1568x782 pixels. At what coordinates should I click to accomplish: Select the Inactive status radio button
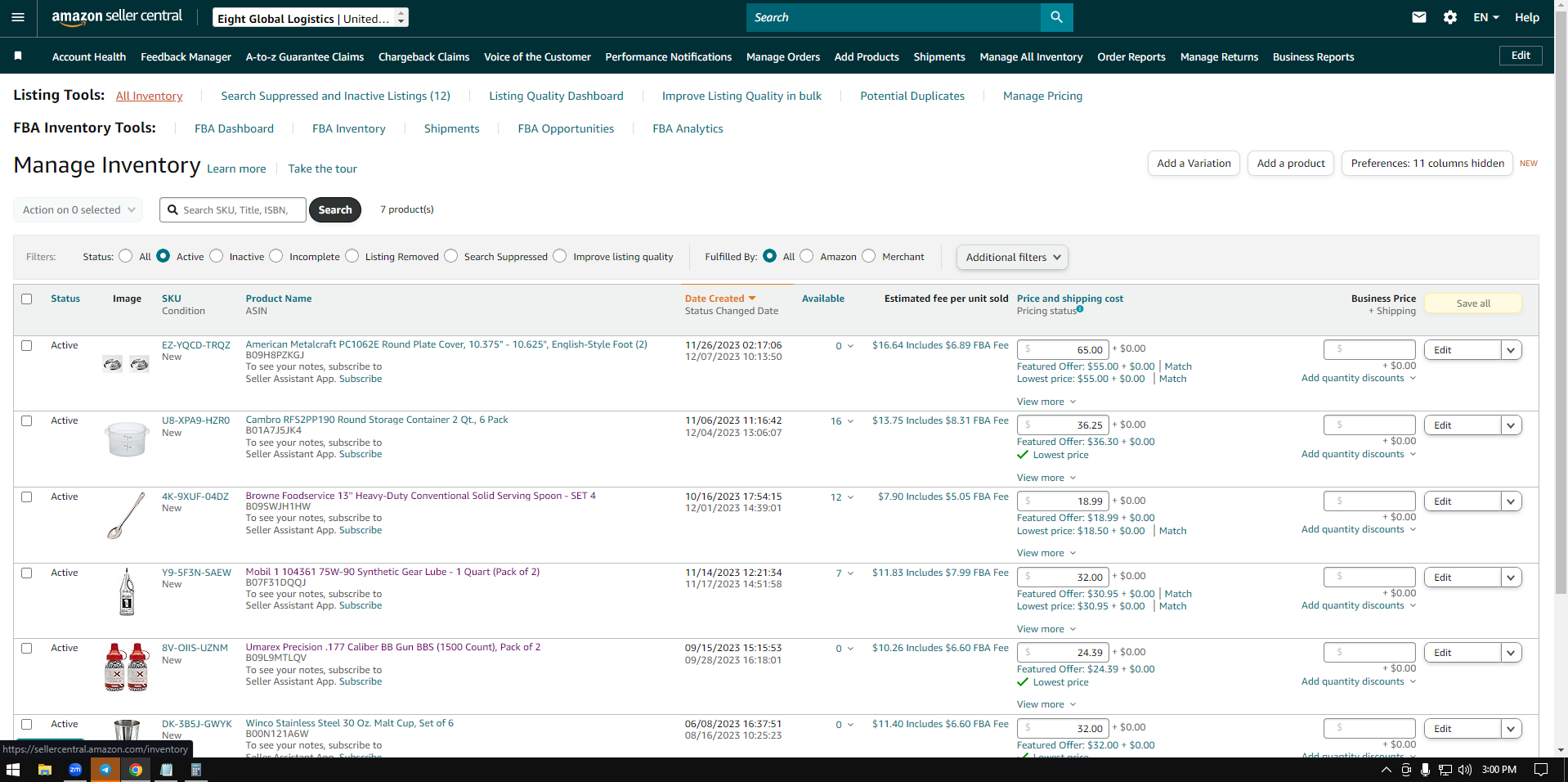click(216, 256)
